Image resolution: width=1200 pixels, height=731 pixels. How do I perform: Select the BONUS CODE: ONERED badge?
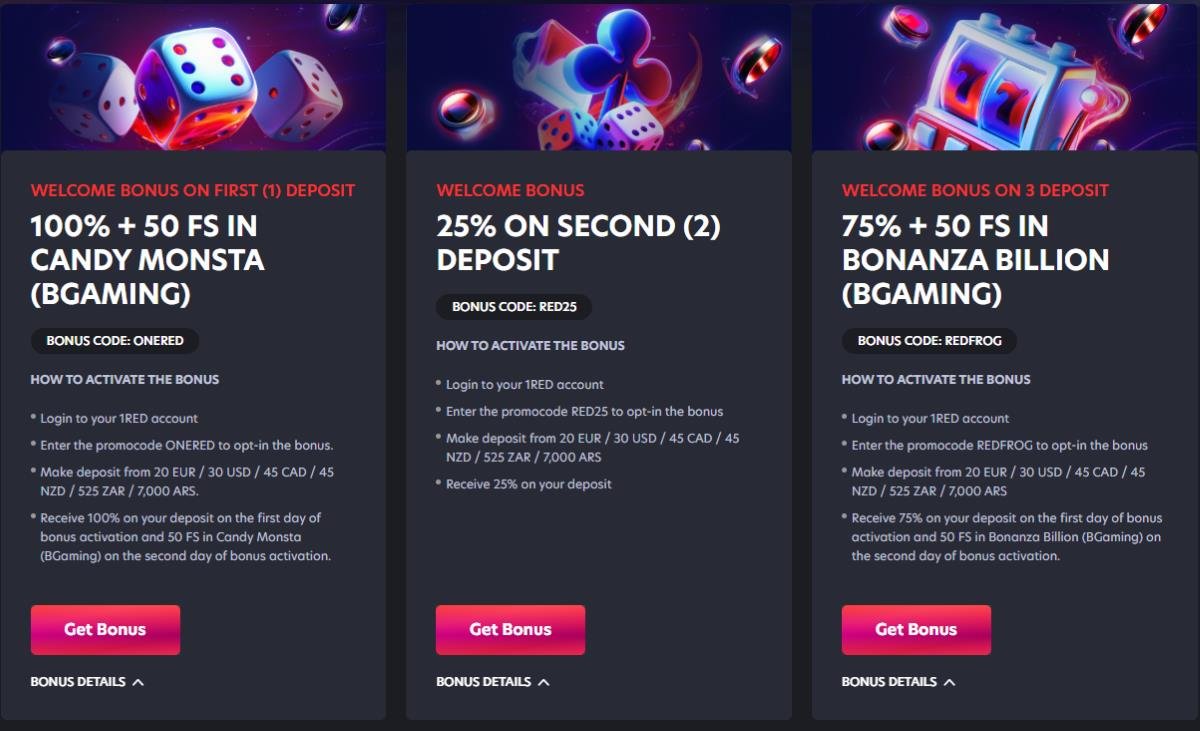tap(114, 340)
